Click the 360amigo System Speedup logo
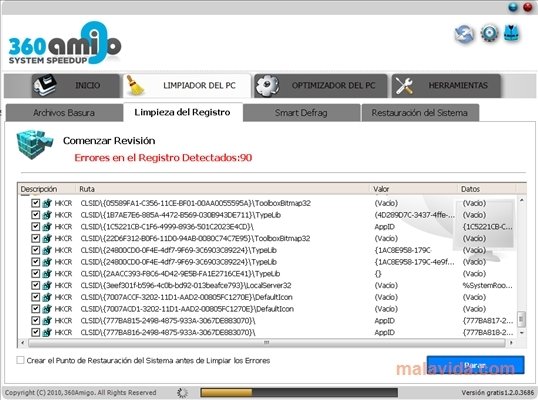 click(65, 43)
